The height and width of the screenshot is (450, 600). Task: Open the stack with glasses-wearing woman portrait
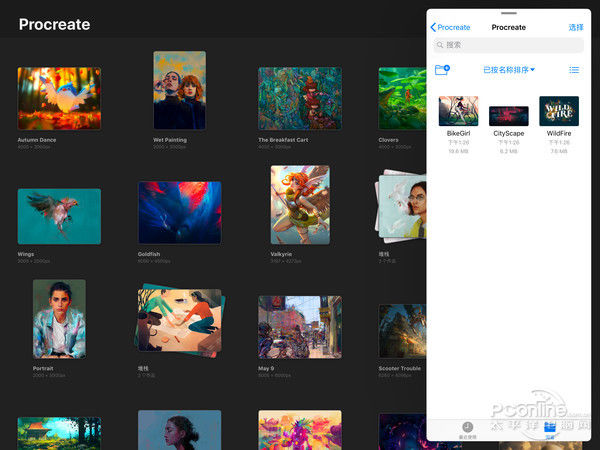(401, 207)
